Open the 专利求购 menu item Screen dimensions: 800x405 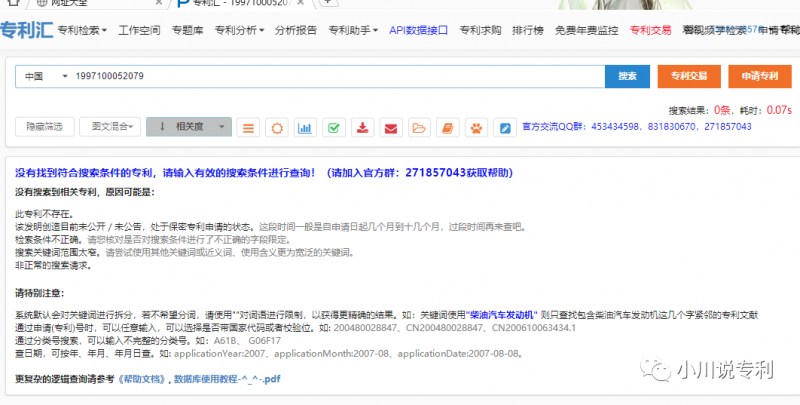[480, 30]
